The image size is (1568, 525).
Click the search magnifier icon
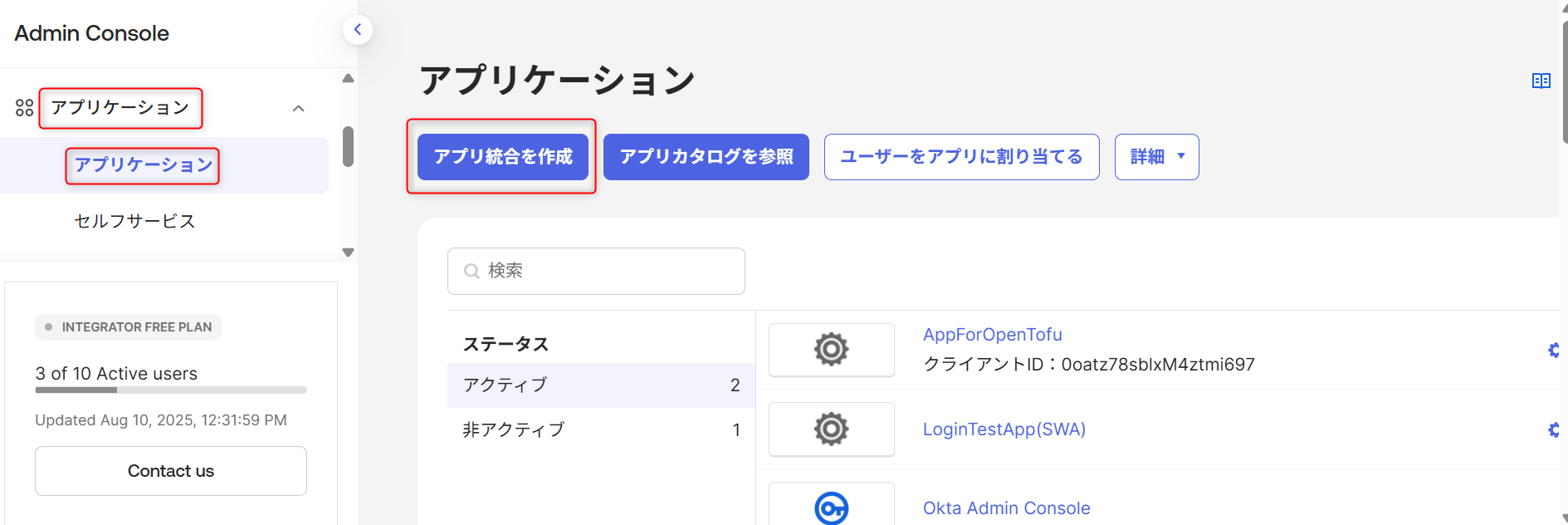471,272
